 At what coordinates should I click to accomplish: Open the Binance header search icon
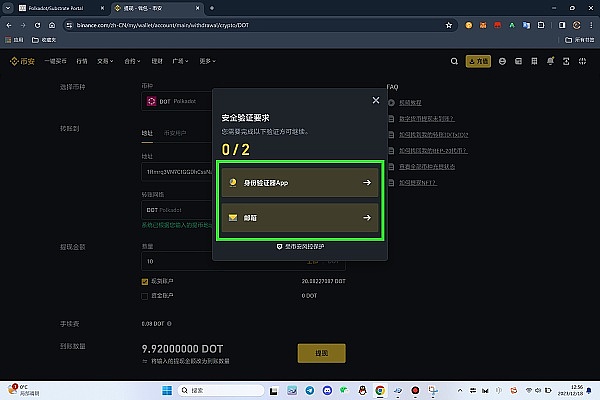coord(454,61)
